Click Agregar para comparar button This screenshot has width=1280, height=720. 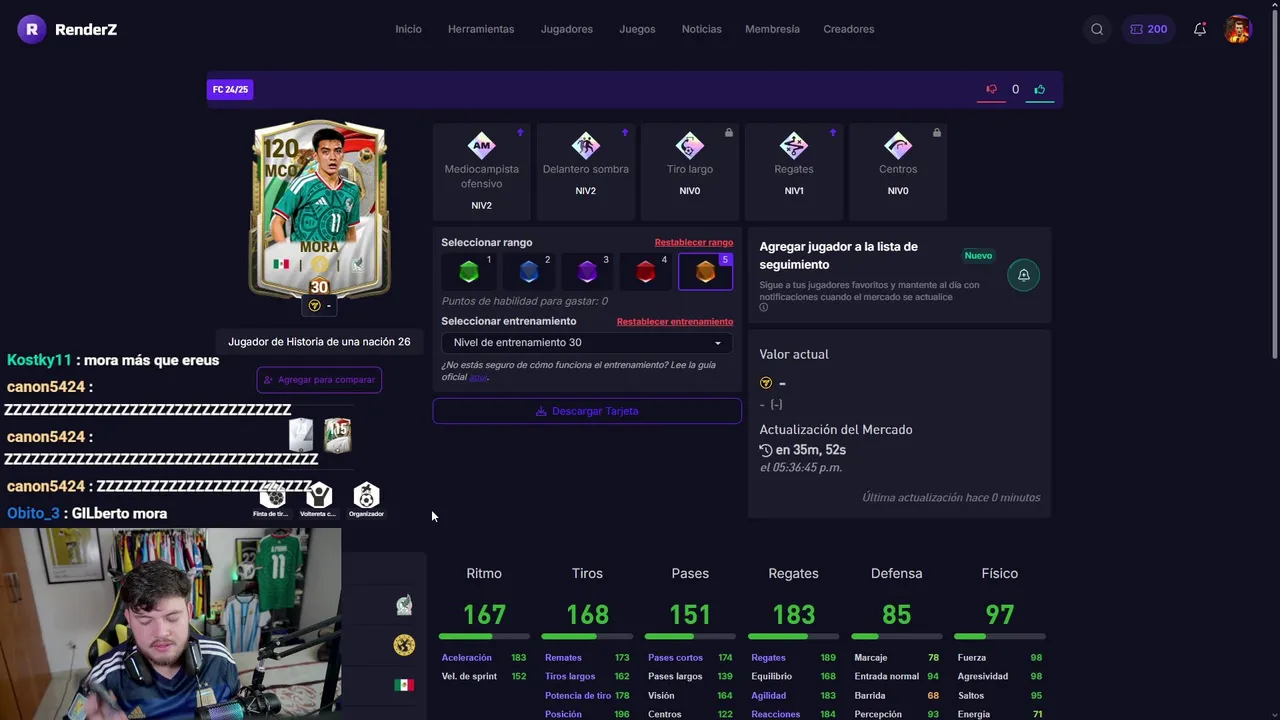click(319, 380)
